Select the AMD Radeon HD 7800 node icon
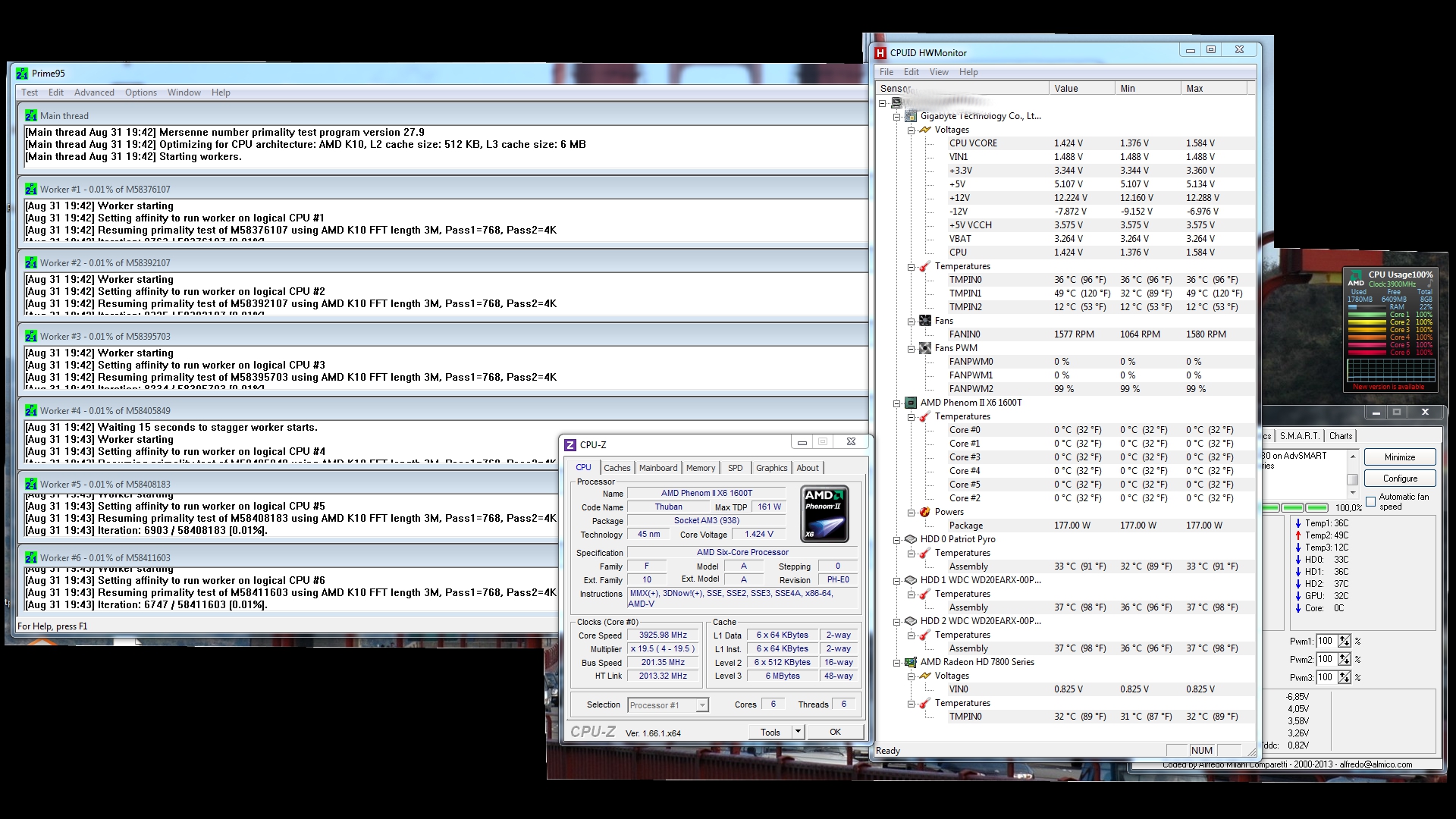The height and width of the screenshot is (819, 1456). pyautogui.click(x=911, y=662)
